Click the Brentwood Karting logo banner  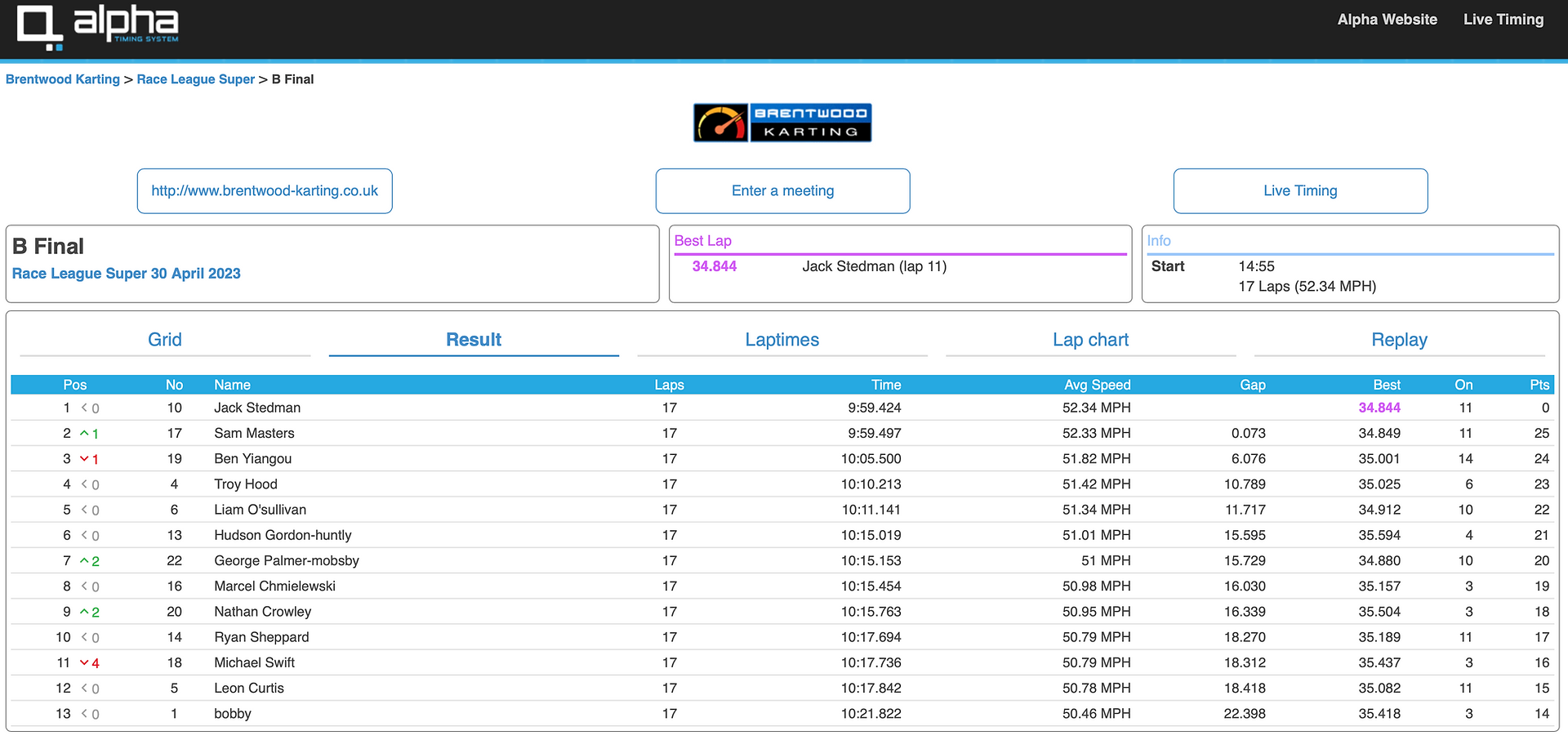click(x=782, y=123)
